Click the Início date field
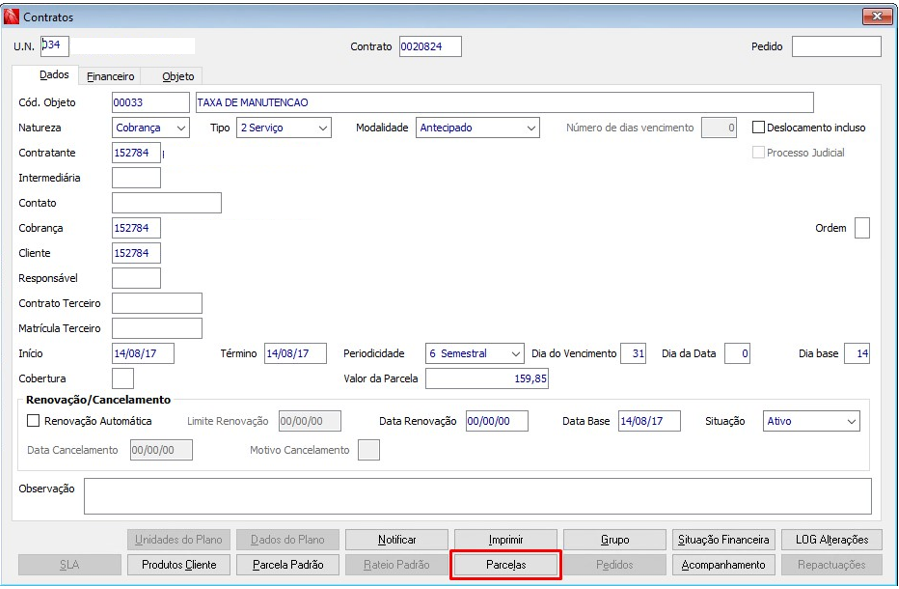The width and height of the screenshot is (899, 589). [143, 353]
